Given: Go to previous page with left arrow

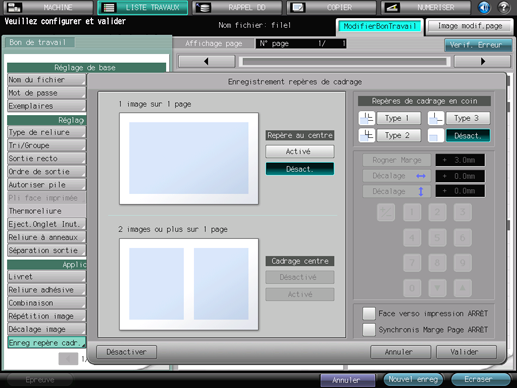Looking at the screenshot, I should coord(207,61).
